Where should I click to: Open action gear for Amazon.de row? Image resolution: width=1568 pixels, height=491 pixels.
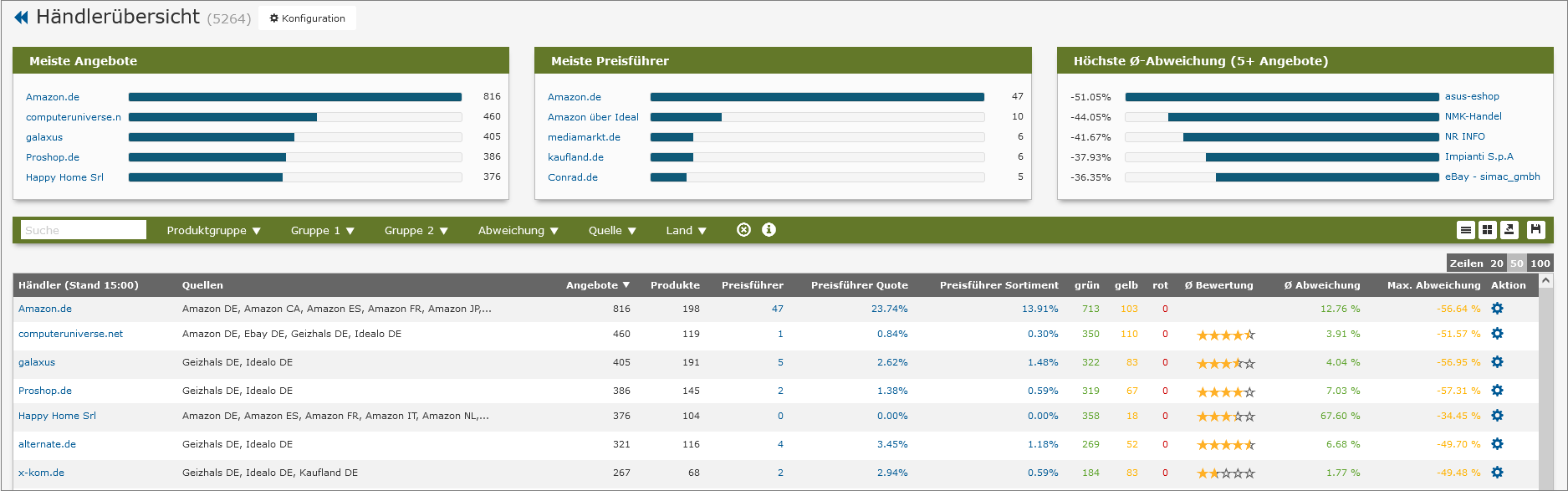[1497, 309]
